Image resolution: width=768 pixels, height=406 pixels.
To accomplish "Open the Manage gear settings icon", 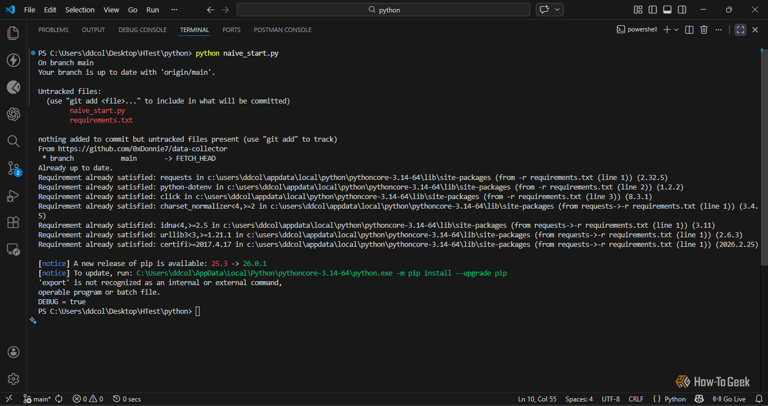I will 13,379.
